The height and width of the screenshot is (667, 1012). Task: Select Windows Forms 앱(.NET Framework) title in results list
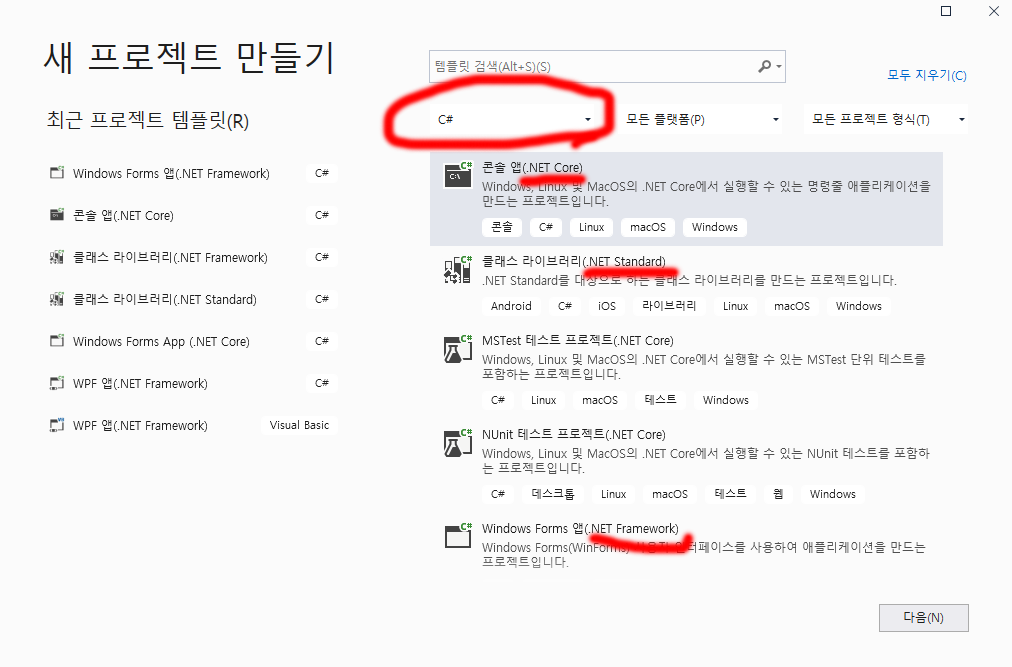pos(580,528)
